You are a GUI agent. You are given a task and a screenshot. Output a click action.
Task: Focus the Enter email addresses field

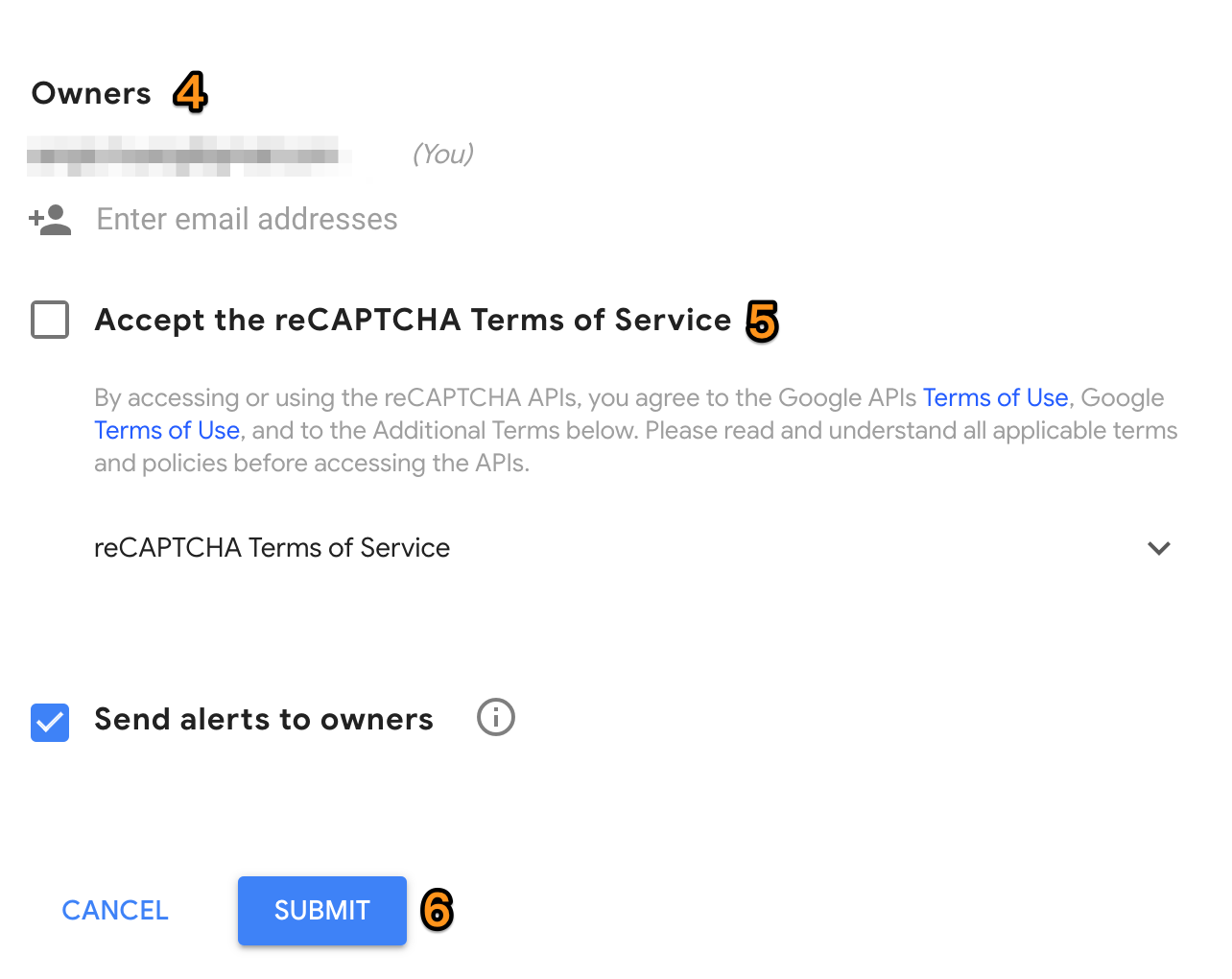coord(247,220)
